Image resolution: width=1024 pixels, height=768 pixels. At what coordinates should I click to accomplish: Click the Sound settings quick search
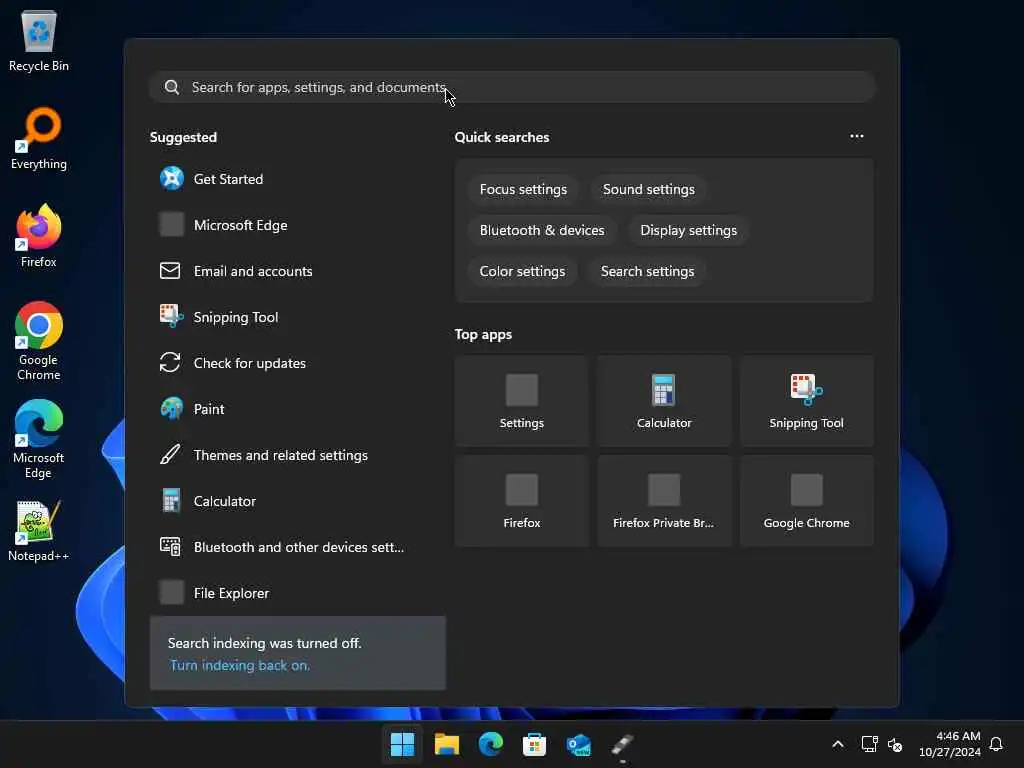[648, 189]
